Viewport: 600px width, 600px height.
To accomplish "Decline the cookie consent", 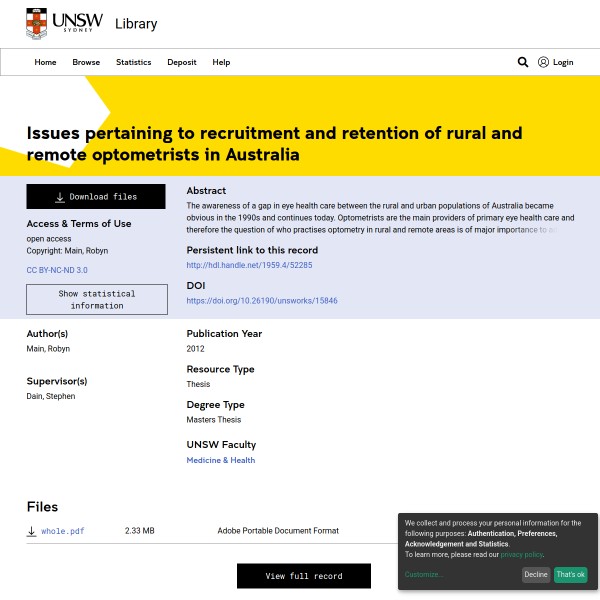I will tap(536, 575).
